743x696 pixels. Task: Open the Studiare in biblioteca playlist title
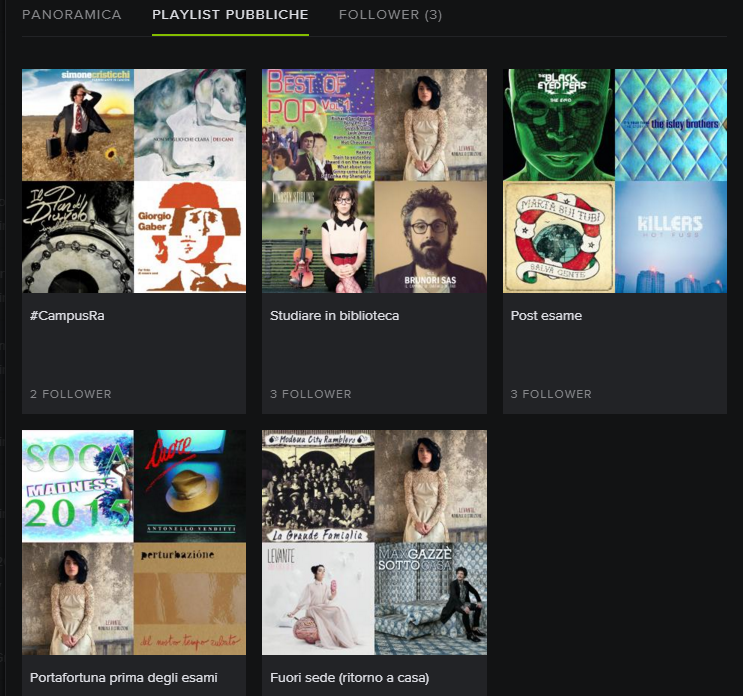(x=334, y=316)
